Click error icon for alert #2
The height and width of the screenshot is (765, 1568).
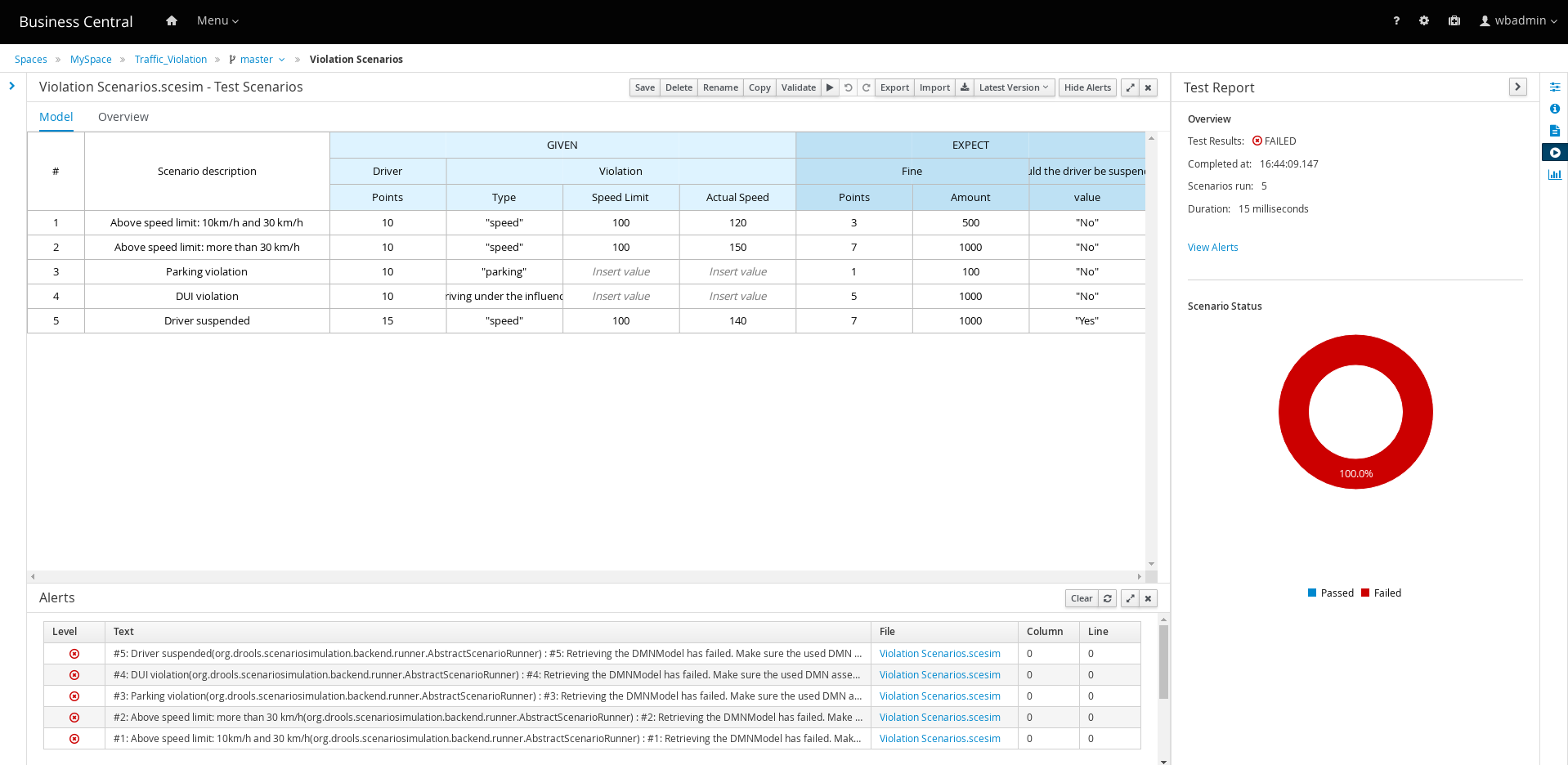coord(74,718)
